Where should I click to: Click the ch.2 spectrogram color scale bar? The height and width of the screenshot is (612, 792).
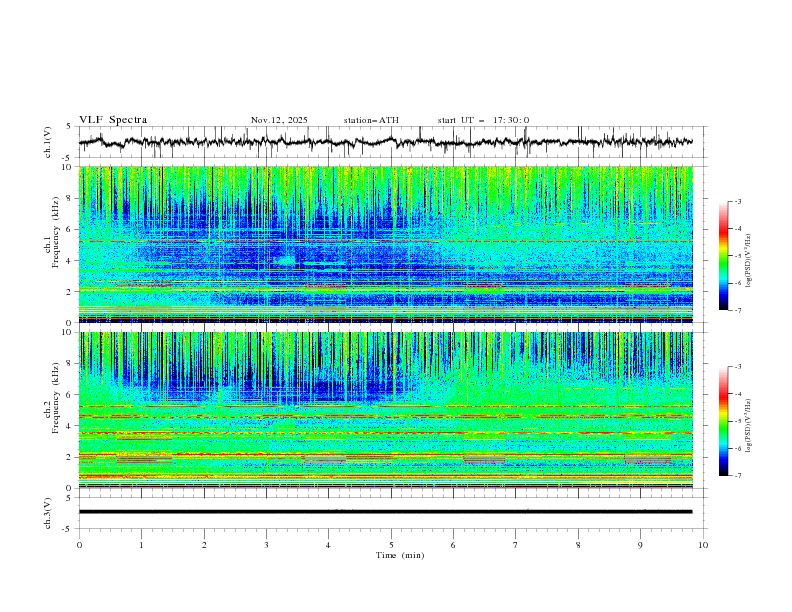tap(723, 421)
